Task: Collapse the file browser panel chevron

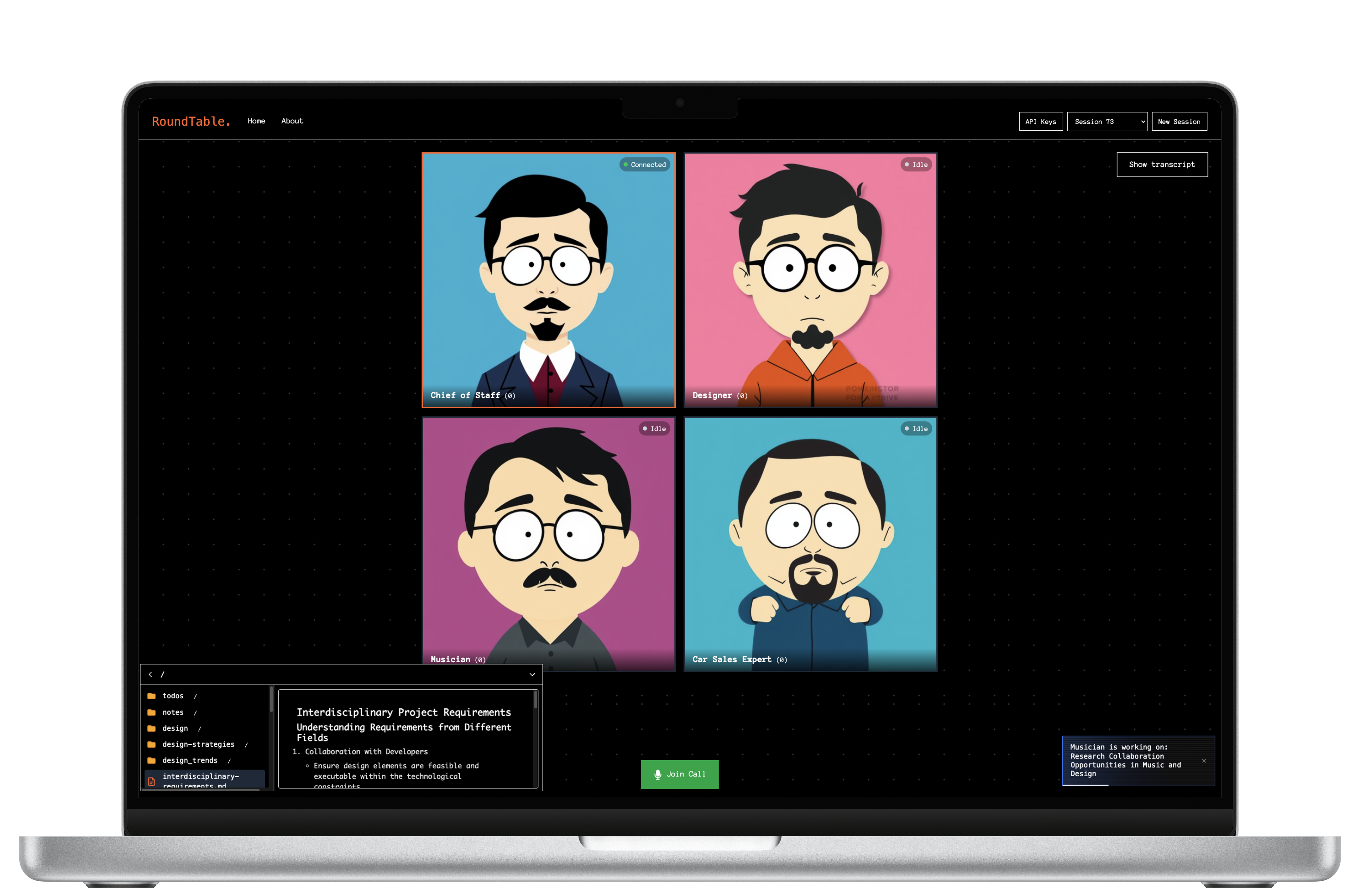Action: (x=532, y=674)
